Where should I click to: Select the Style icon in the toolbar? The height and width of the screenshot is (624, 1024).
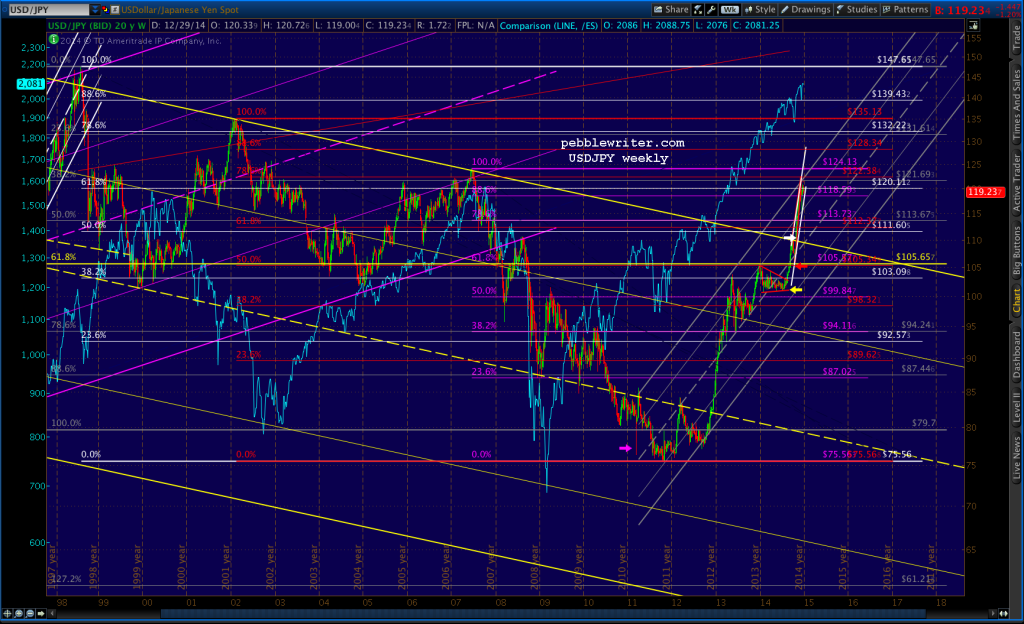(x=764, y=7)
